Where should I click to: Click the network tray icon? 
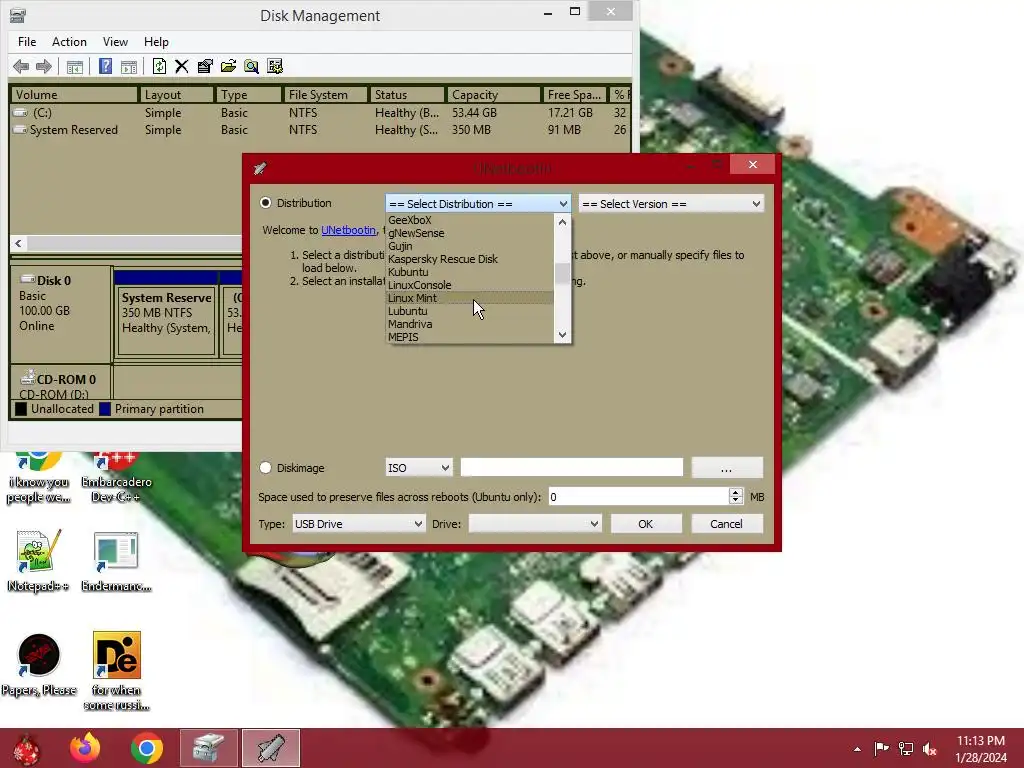pos(906,749)
